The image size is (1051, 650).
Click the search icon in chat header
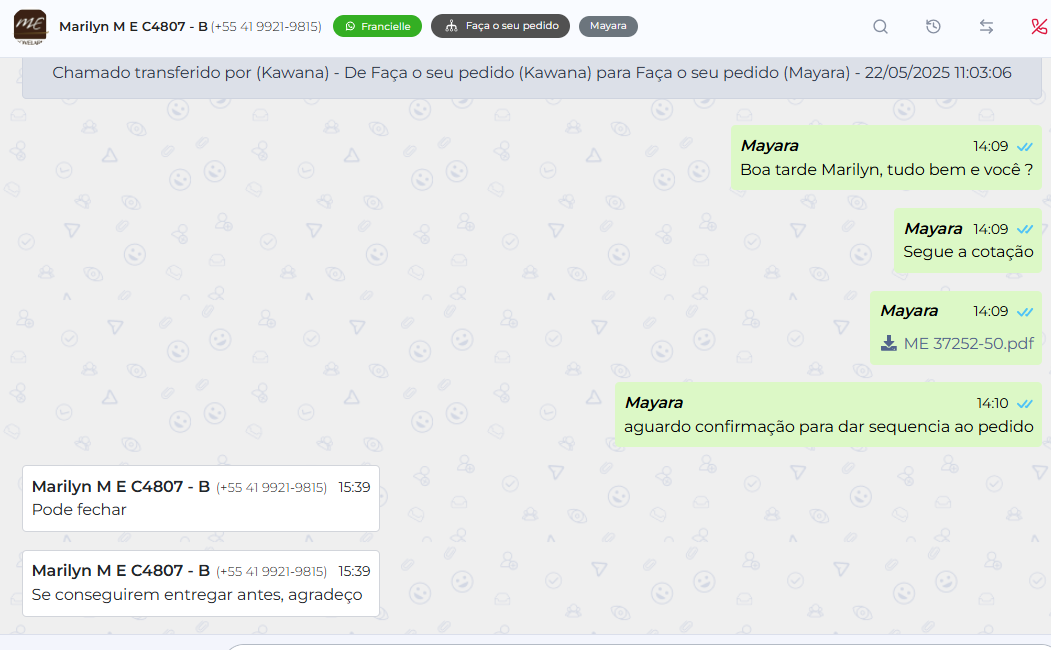tap(880, 27)
